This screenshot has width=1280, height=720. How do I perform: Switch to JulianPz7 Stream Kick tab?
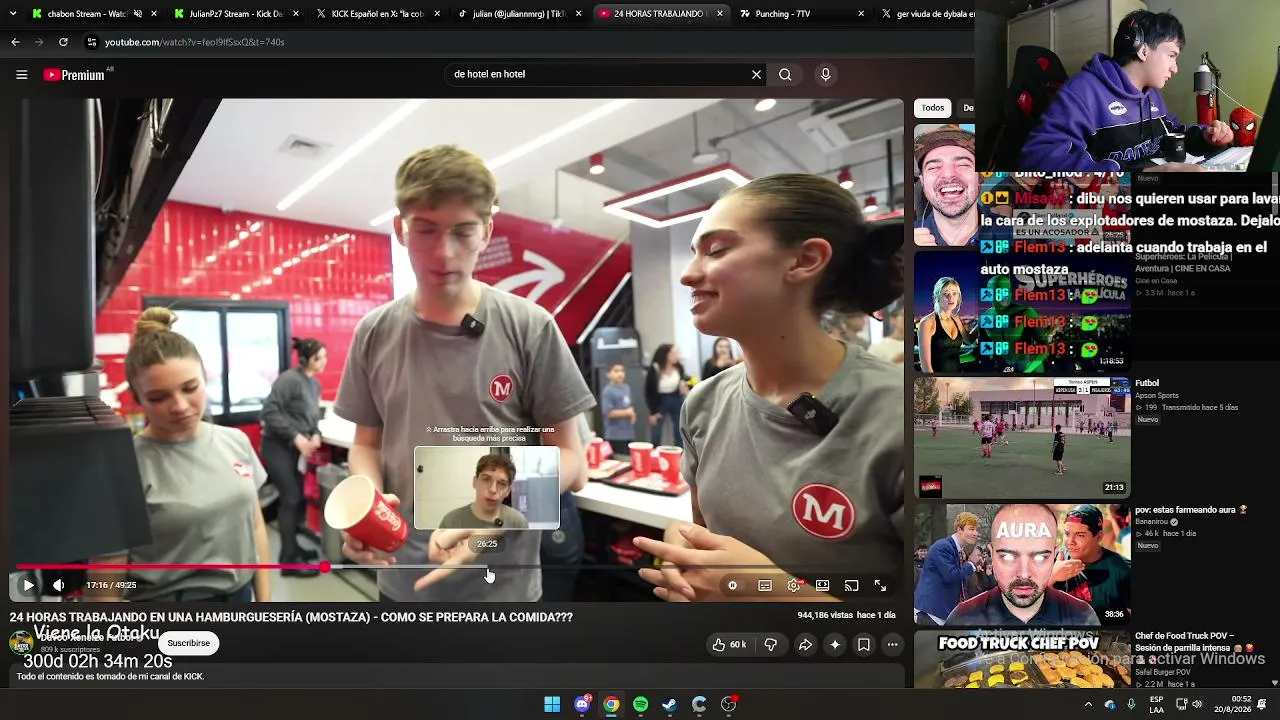[236, 14]
